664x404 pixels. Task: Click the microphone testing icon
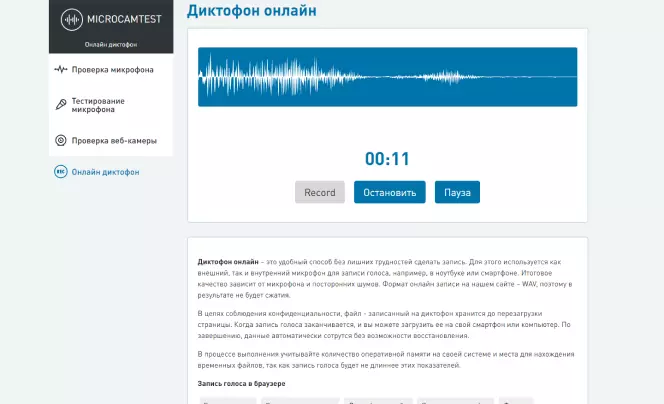click(x=61, y=104)
